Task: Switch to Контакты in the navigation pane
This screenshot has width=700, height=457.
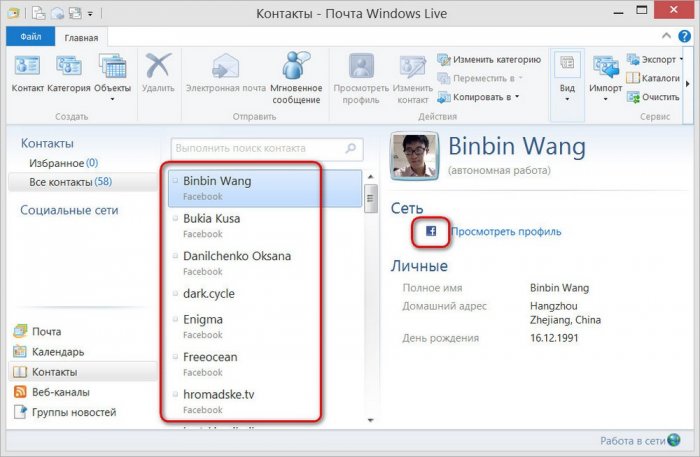Action: coord(83,372)
